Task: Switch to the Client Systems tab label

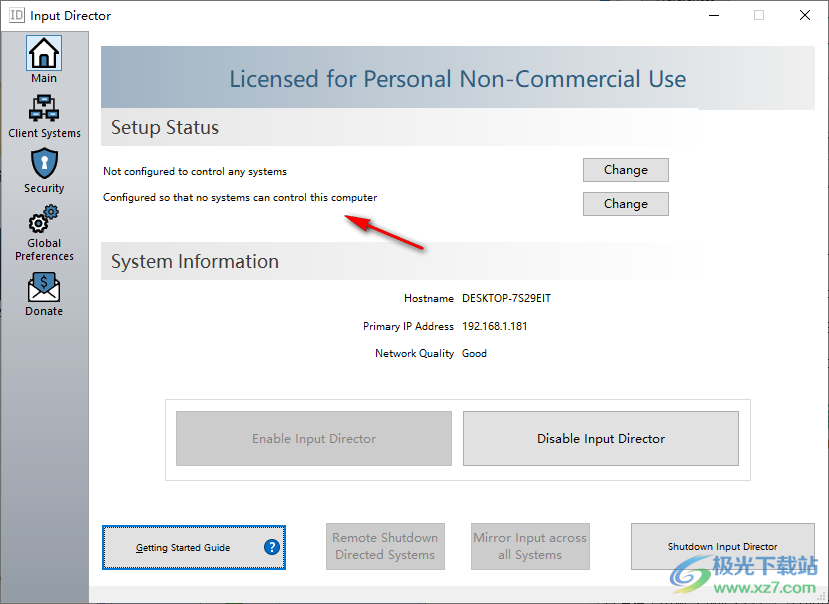Action: (44, 133)
